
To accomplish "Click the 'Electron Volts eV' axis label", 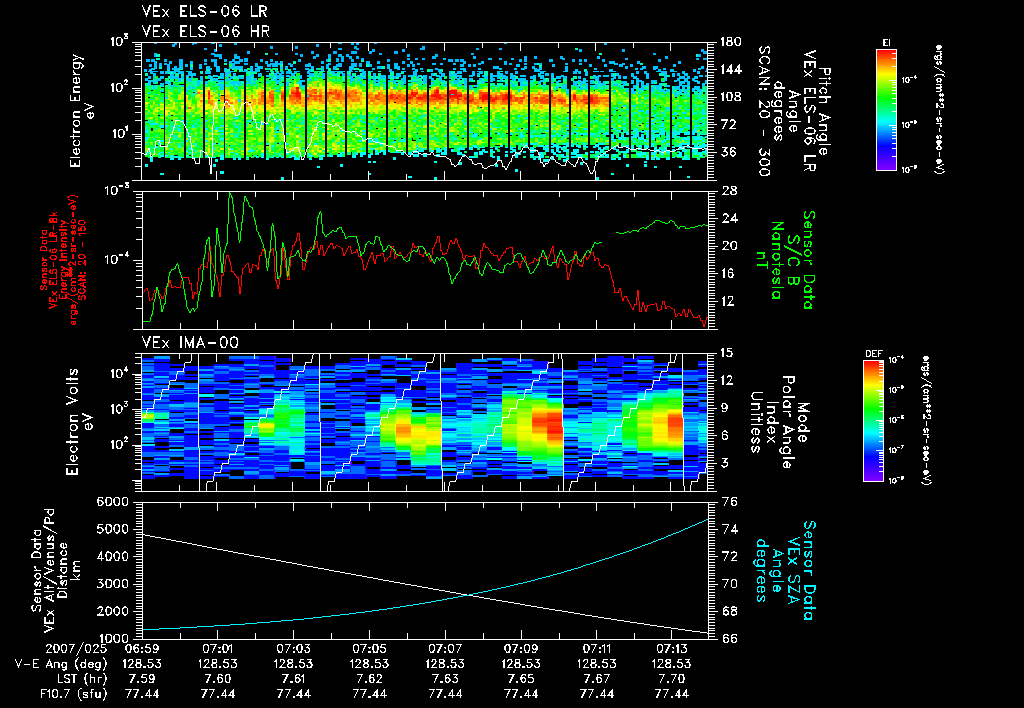I will [78, 421].
